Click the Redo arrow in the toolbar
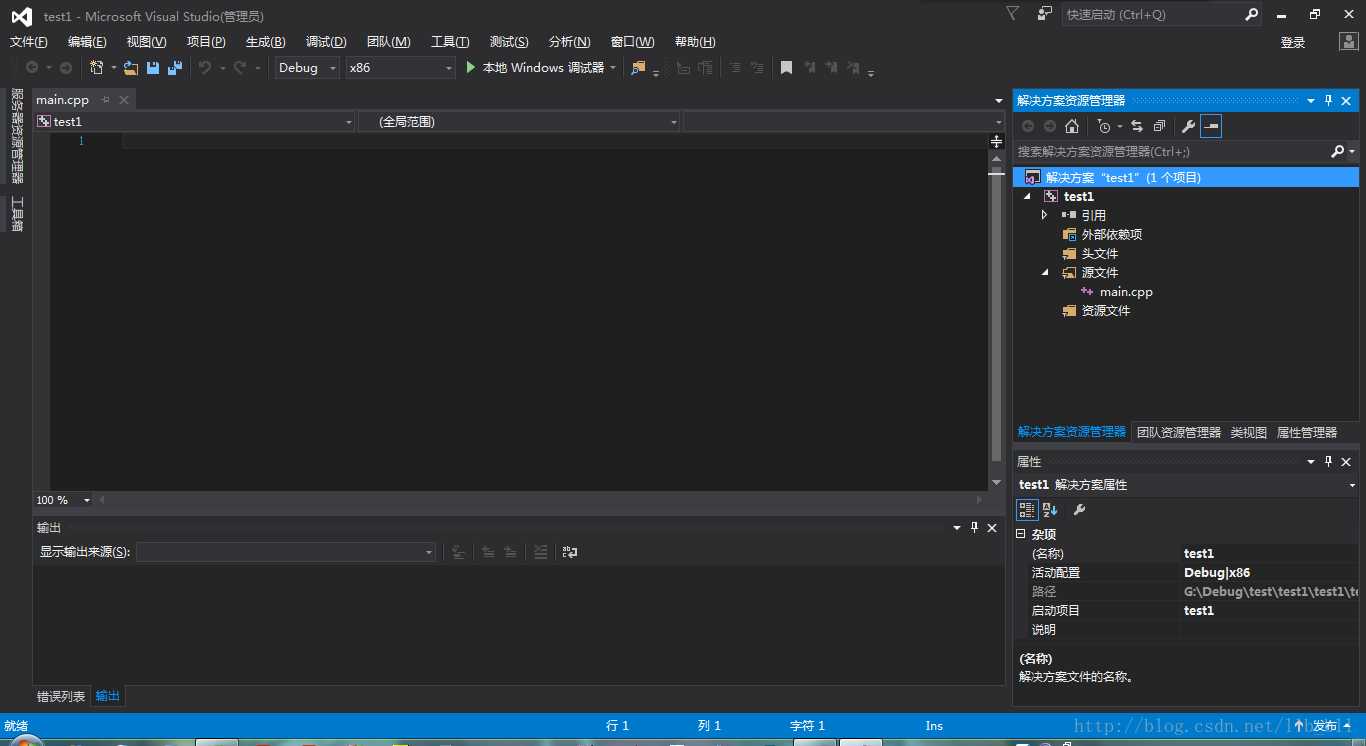1366x746 pixels. (x=240, y=68)
